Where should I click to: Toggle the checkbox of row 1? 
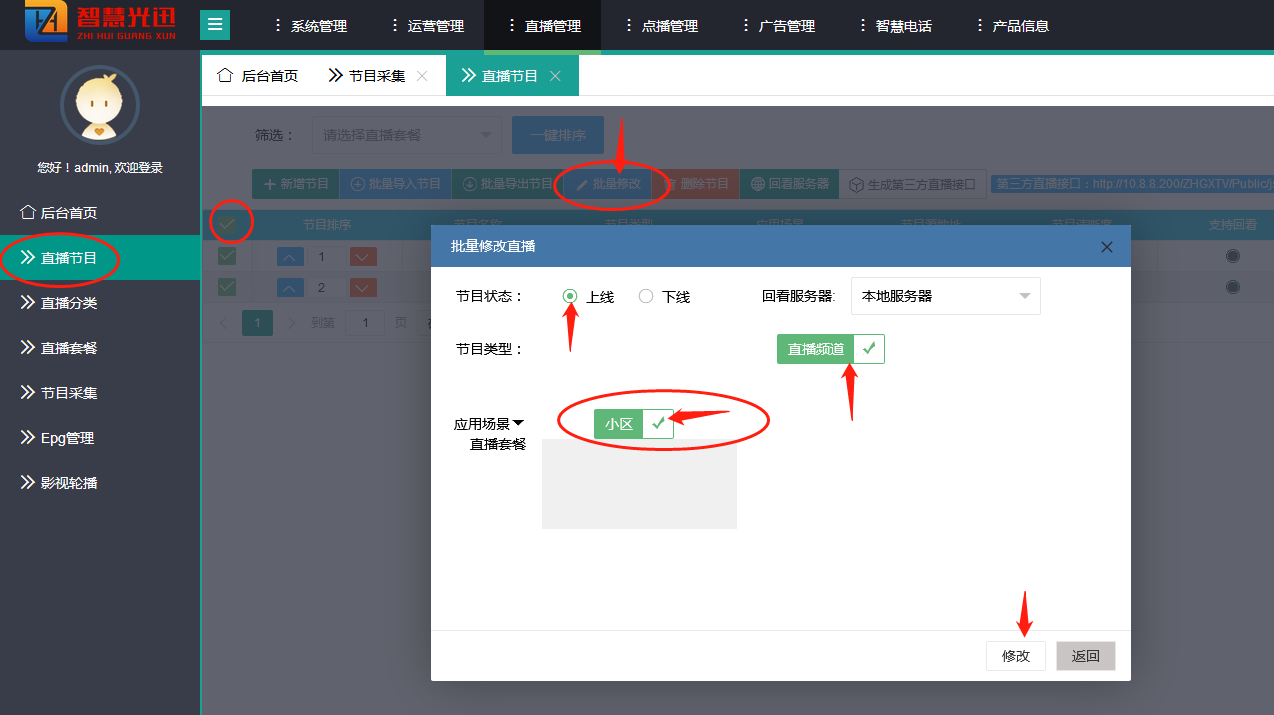click(x=227, y=256)
